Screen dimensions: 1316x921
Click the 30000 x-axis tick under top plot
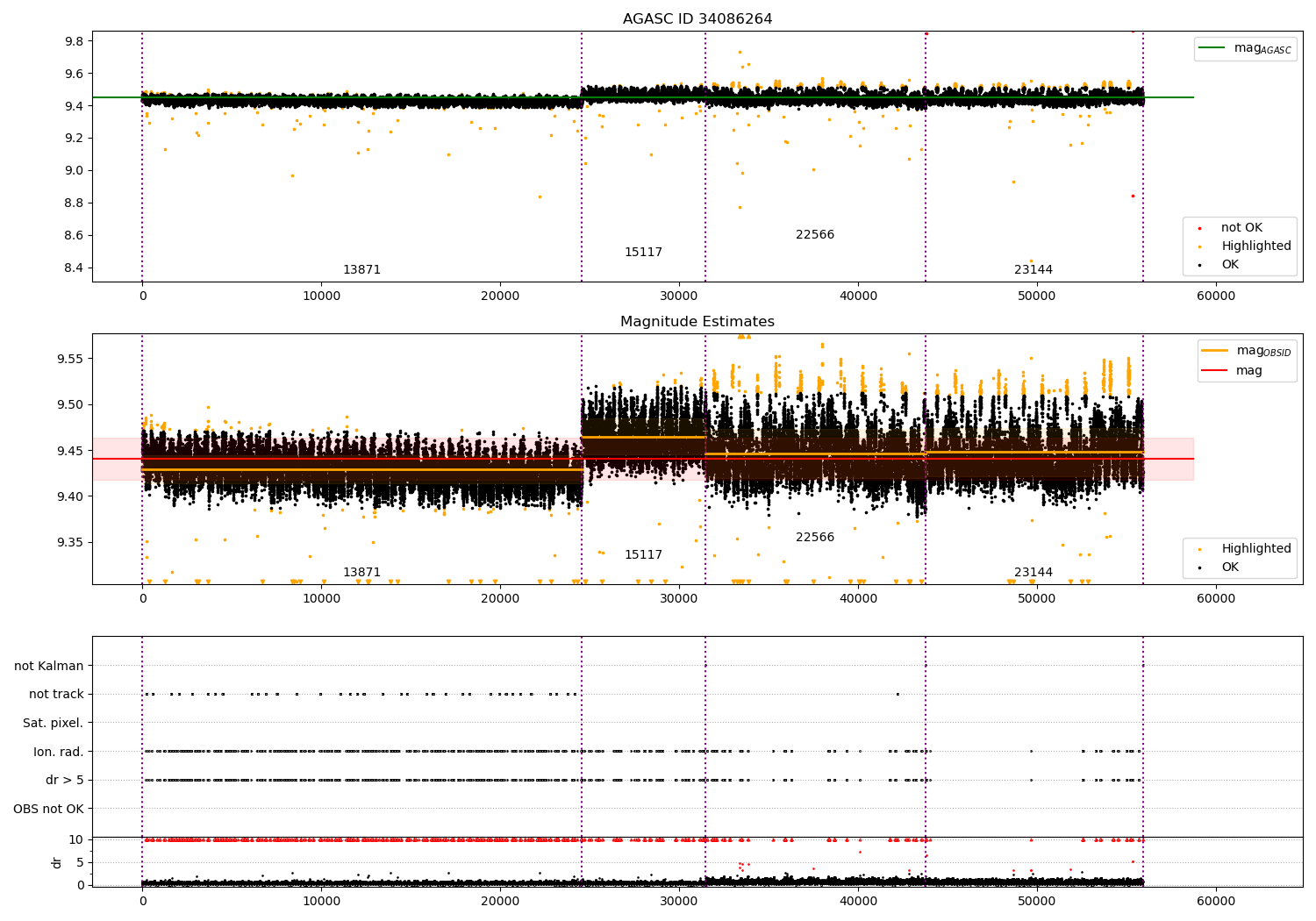679,296
